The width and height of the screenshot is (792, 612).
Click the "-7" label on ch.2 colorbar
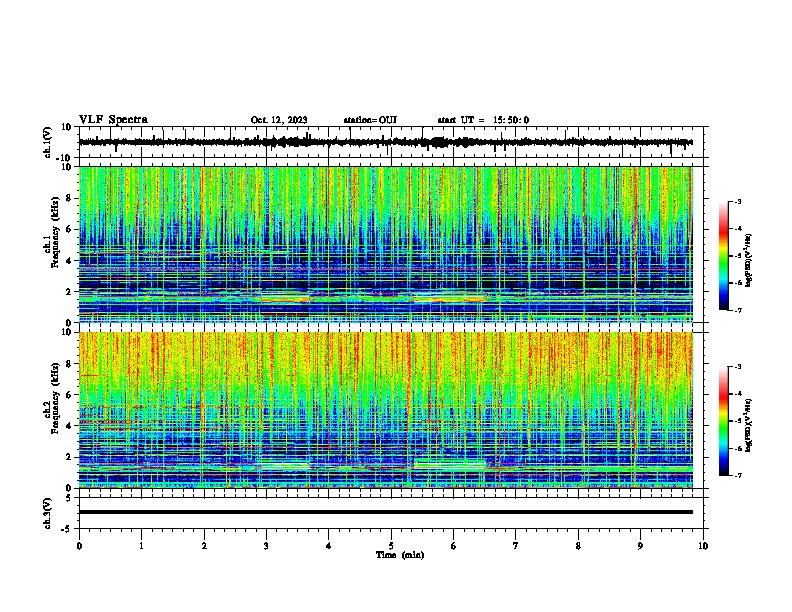click(738, 475)
